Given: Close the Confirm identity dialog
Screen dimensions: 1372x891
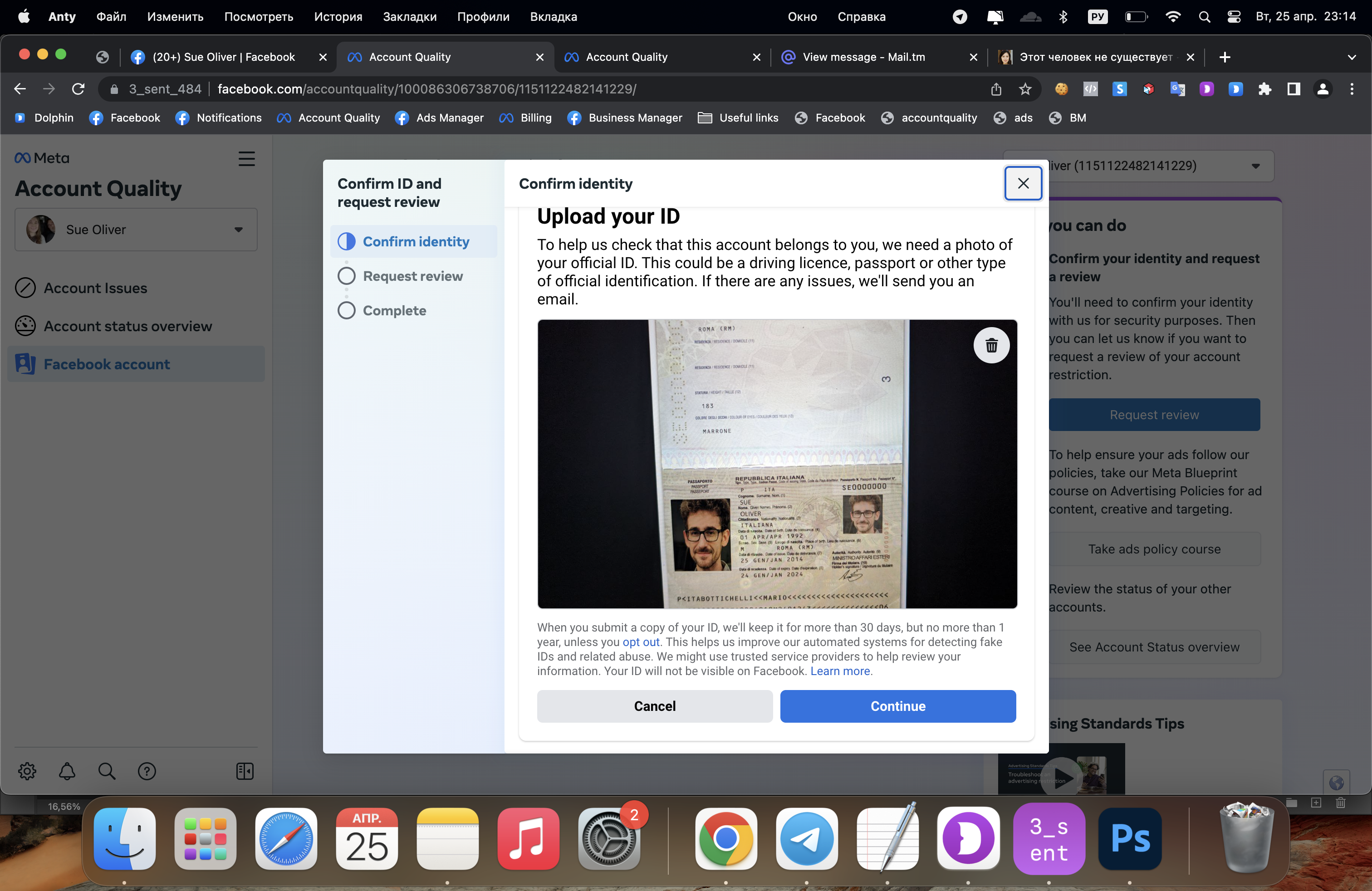Looking at the screenshot, I should pos(1023,183).
